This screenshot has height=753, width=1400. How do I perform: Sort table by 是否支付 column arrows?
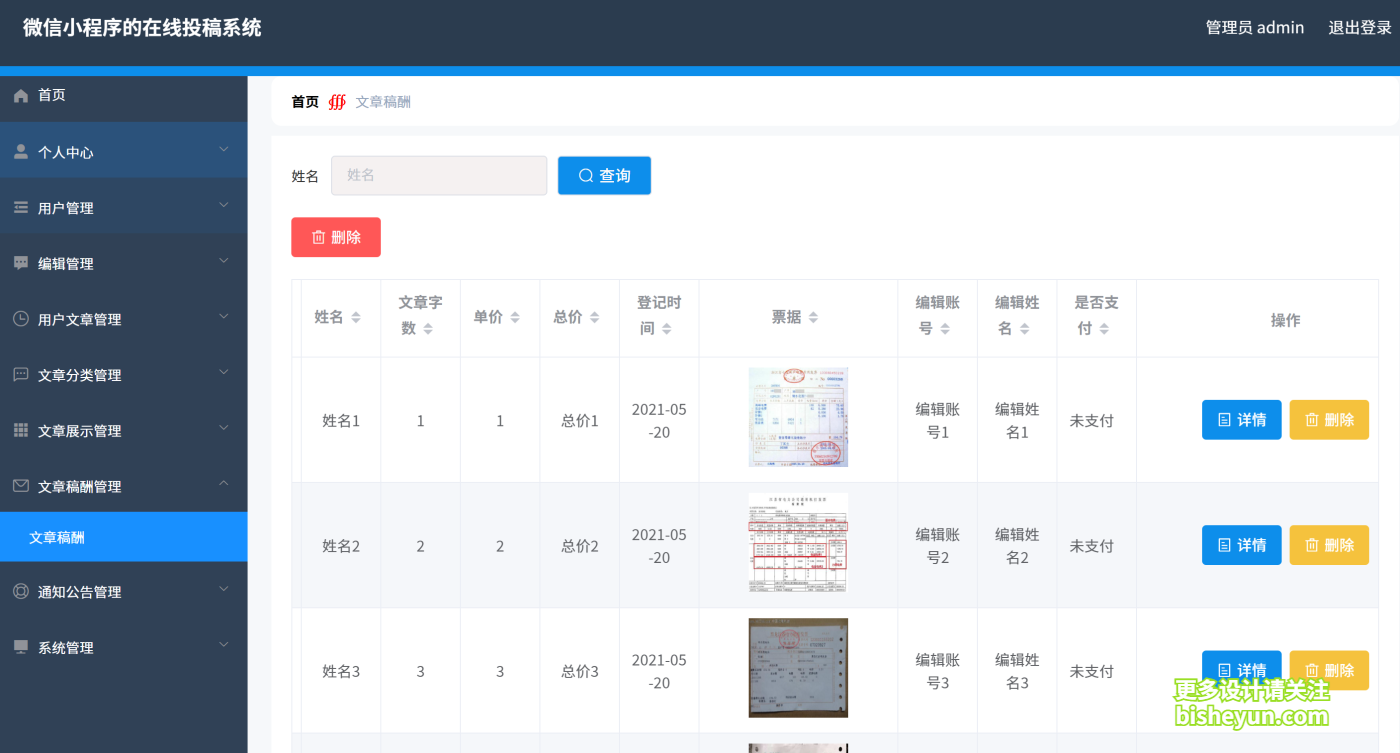tap(1104, 328)
